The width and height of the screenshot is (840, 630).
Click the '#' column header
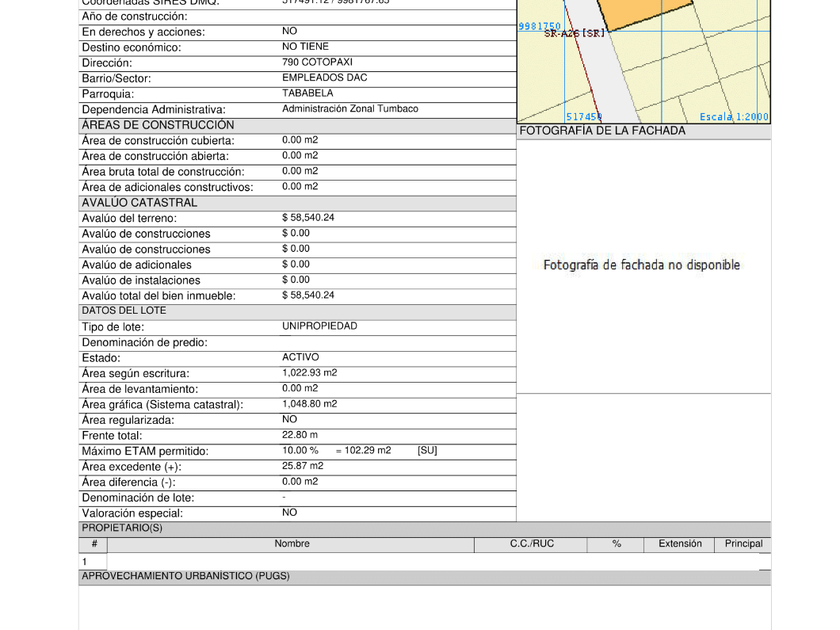pos(94,544)
